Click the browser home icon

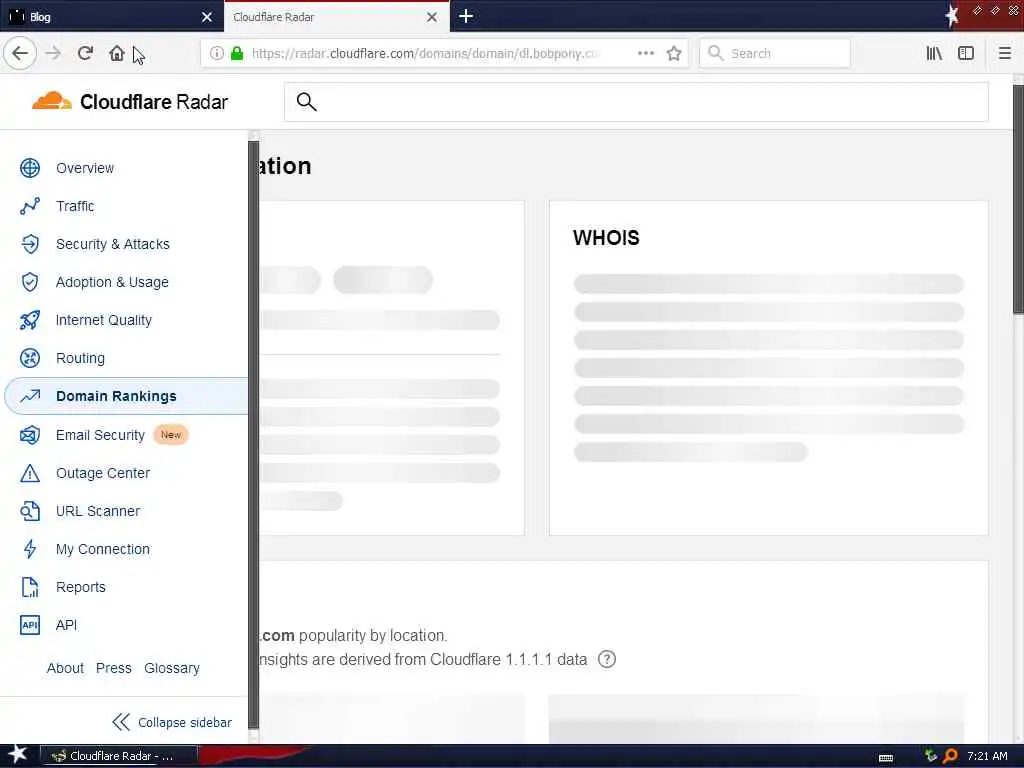point(116,53)
